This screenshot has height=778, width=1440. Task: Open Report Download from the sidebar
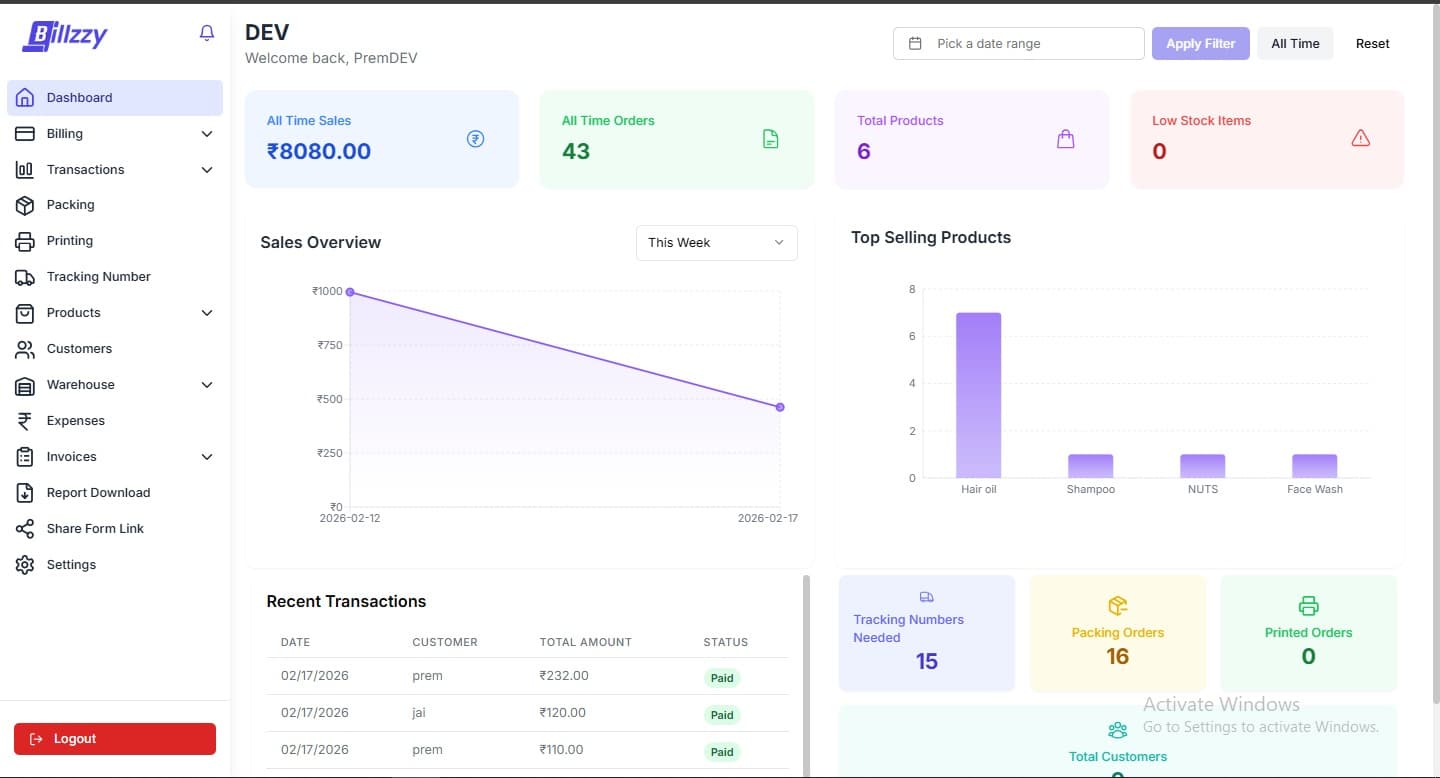point(98,493)
